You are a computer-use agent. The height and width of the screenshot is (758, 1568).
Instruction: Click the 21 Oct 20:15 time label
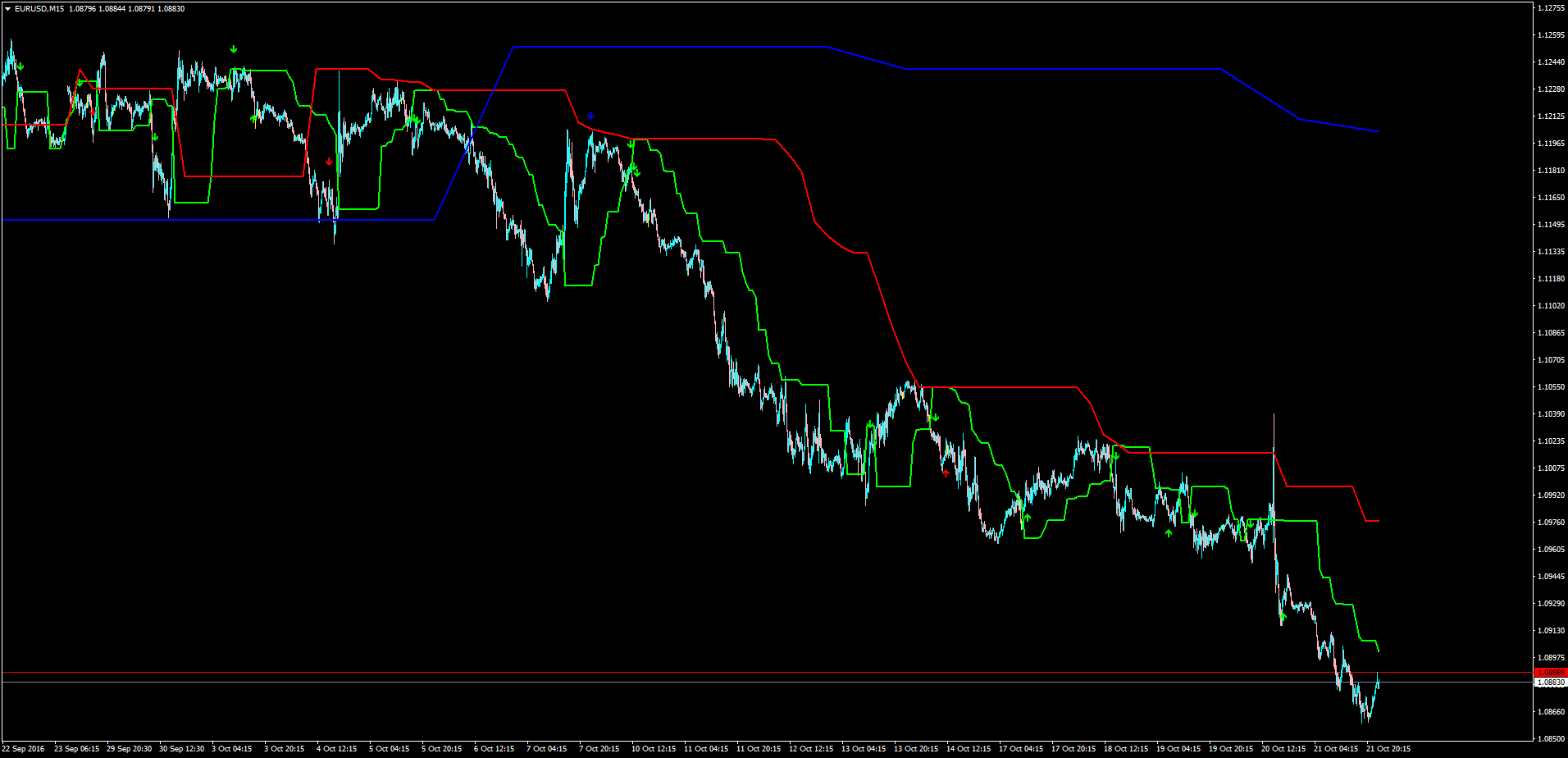pos(1388,749)
